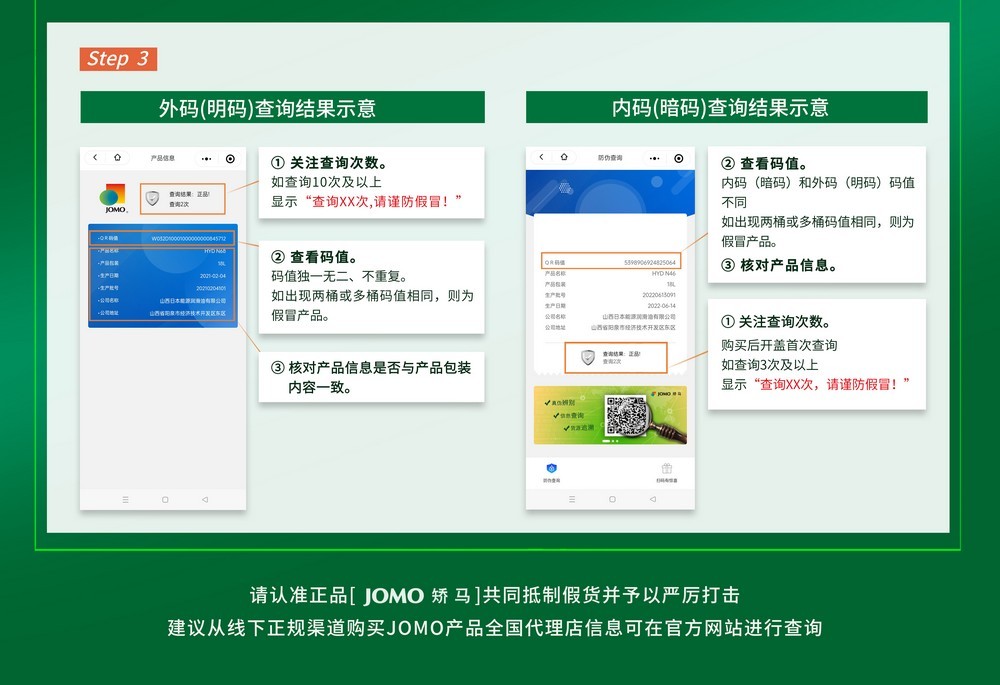Screen dimensions: 1000x685
Task: Select QR码值 row in left phone
Action: (x=162, y=239)
